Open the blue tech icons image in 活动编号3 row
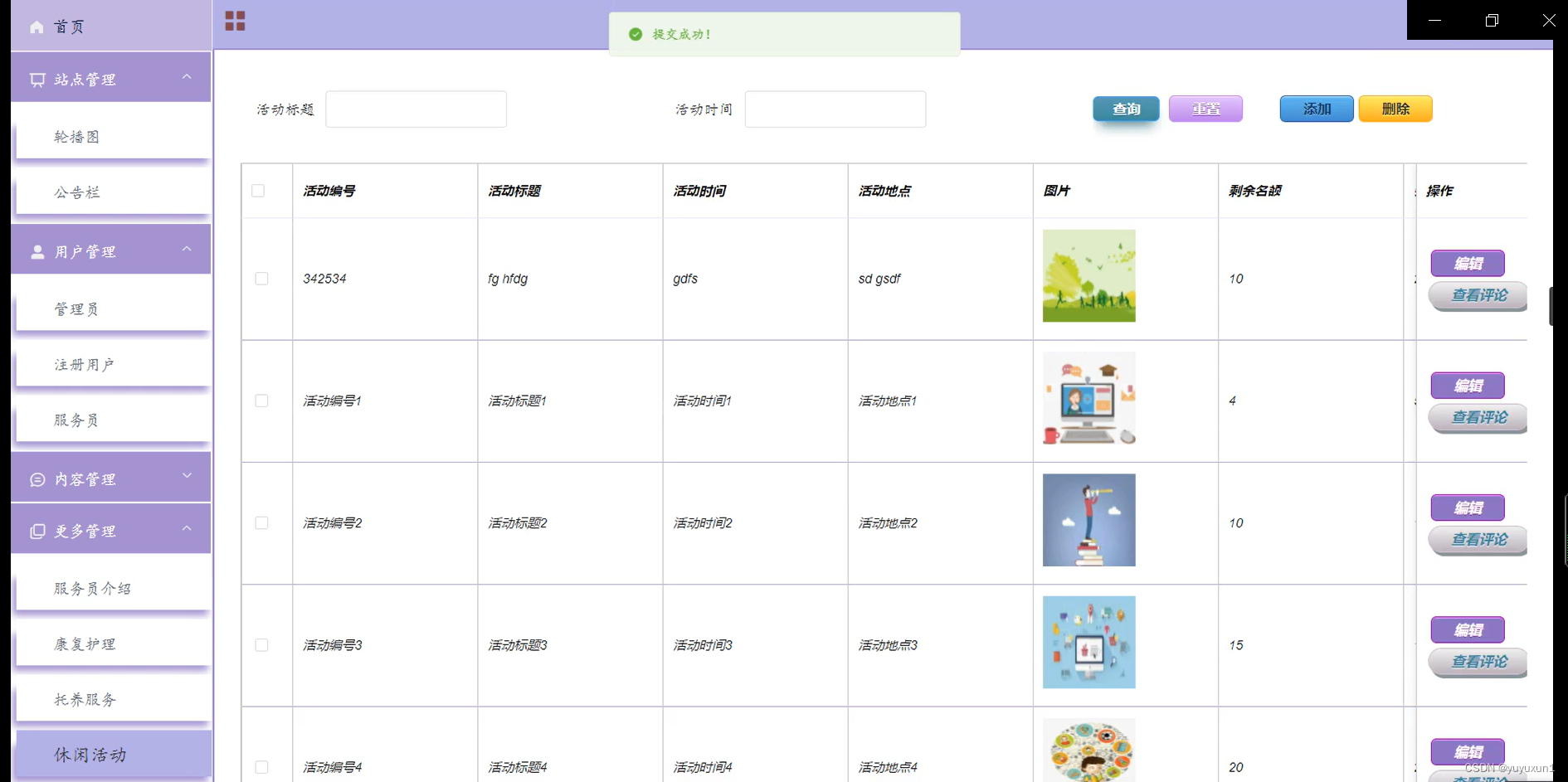This screenshot has width=1568, height=782. click(1088, 642)
